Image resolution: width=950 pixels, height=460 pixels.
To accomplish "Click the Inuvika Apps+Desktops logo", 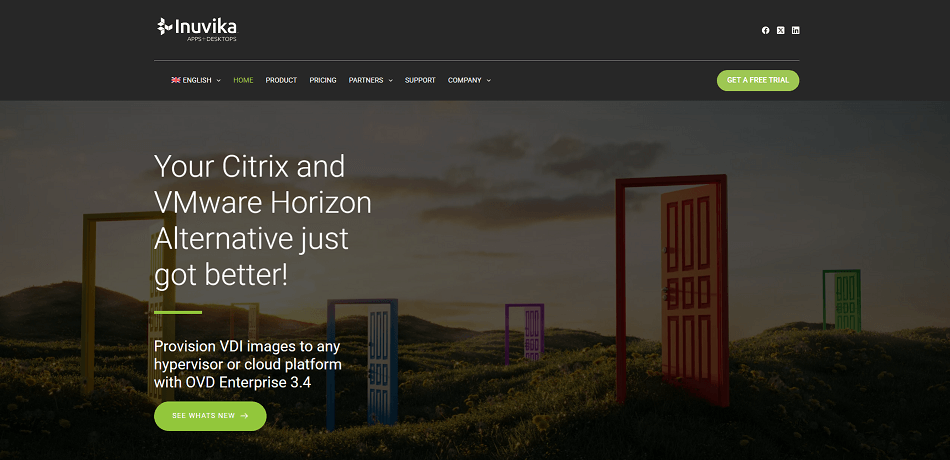I will point(197,30).
